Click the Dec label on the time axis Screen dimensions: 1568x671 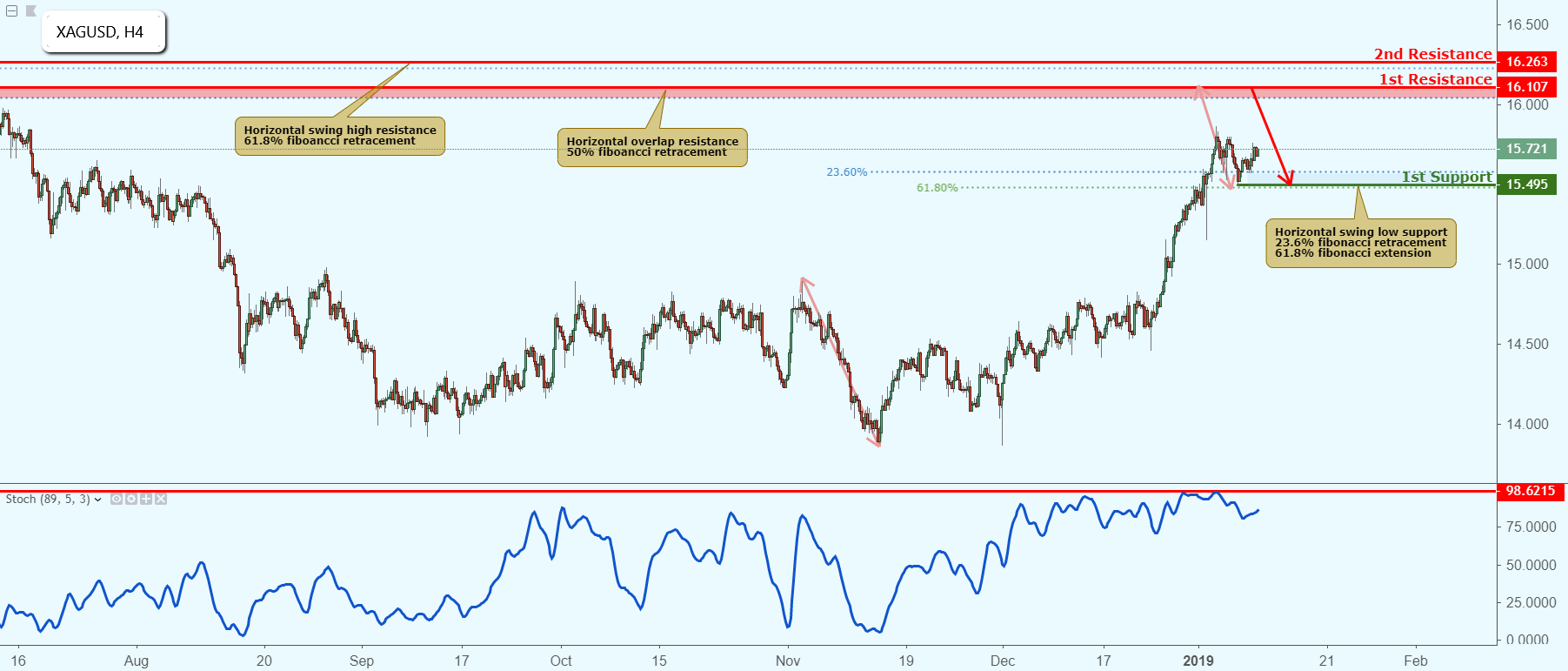[x=1003, y=661]
